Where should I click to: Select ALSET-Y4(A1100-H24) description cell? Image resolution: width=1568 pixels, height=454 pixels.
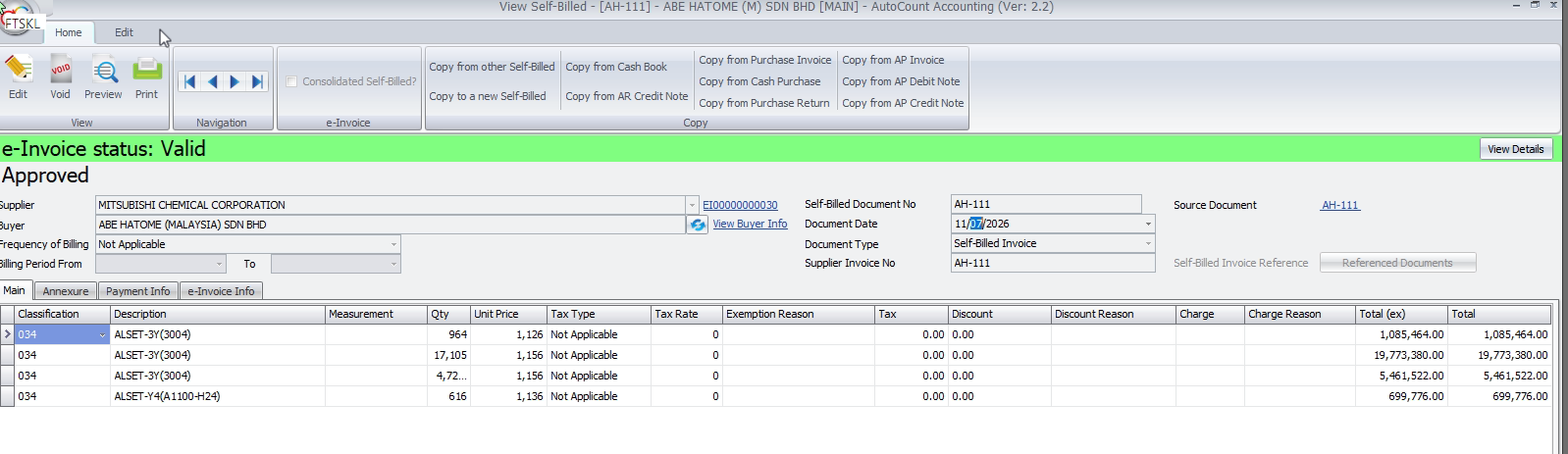coord(218,396)
